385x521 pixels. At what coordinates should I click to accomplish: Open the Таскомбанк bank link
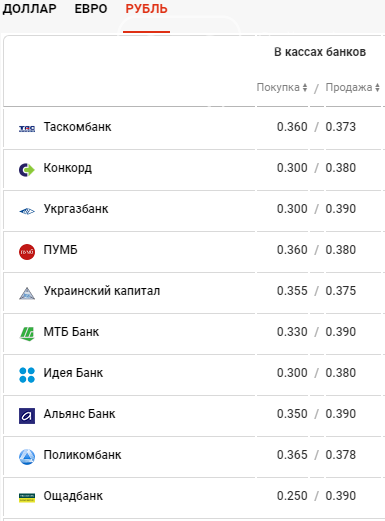point(77,127)
